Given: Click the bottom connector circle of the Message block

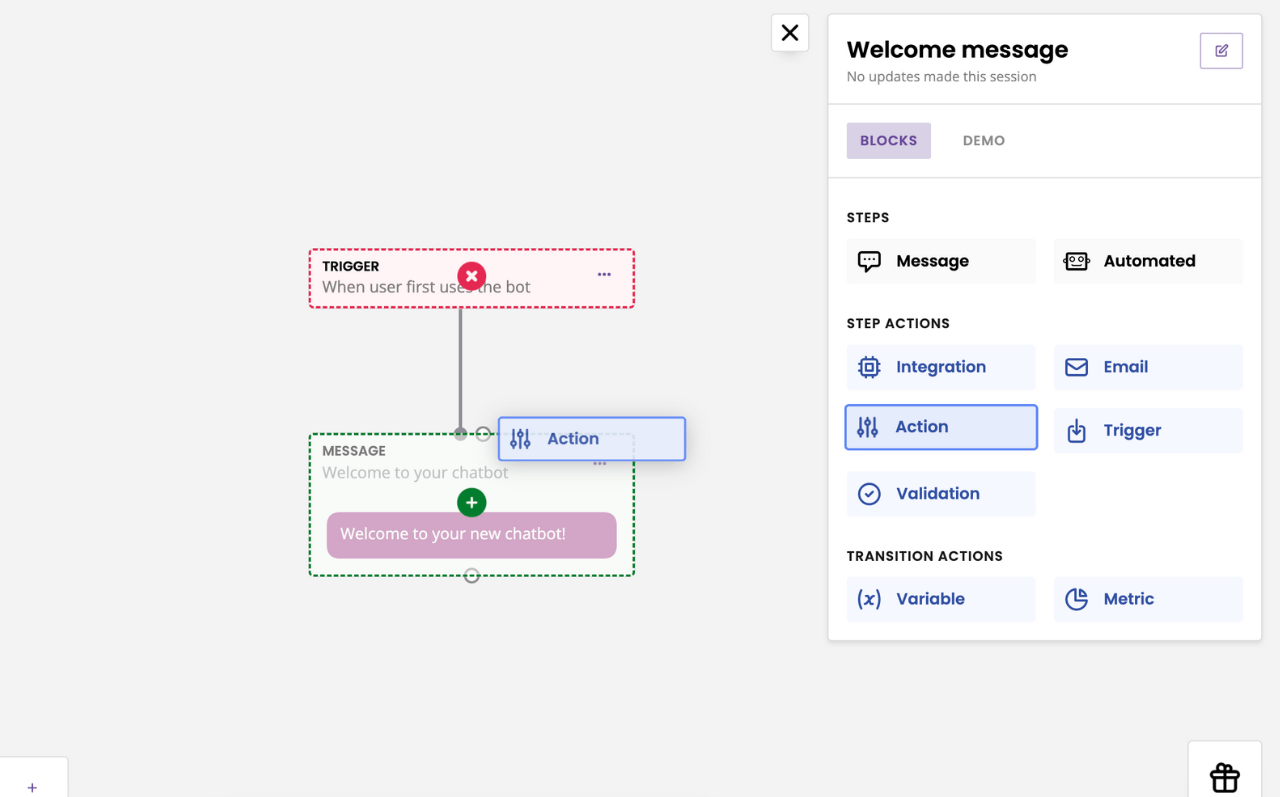Looking at the screenshot, I should tap(471, 576).
